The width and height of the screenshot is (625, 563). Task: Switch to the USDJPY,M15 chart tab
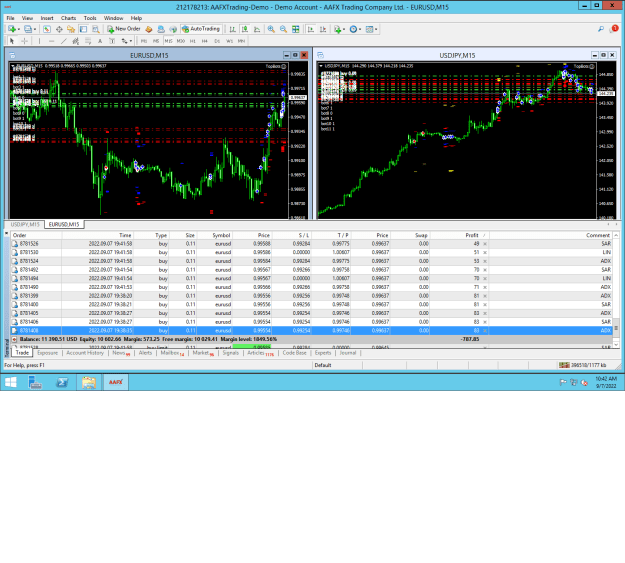coord(25,224)
